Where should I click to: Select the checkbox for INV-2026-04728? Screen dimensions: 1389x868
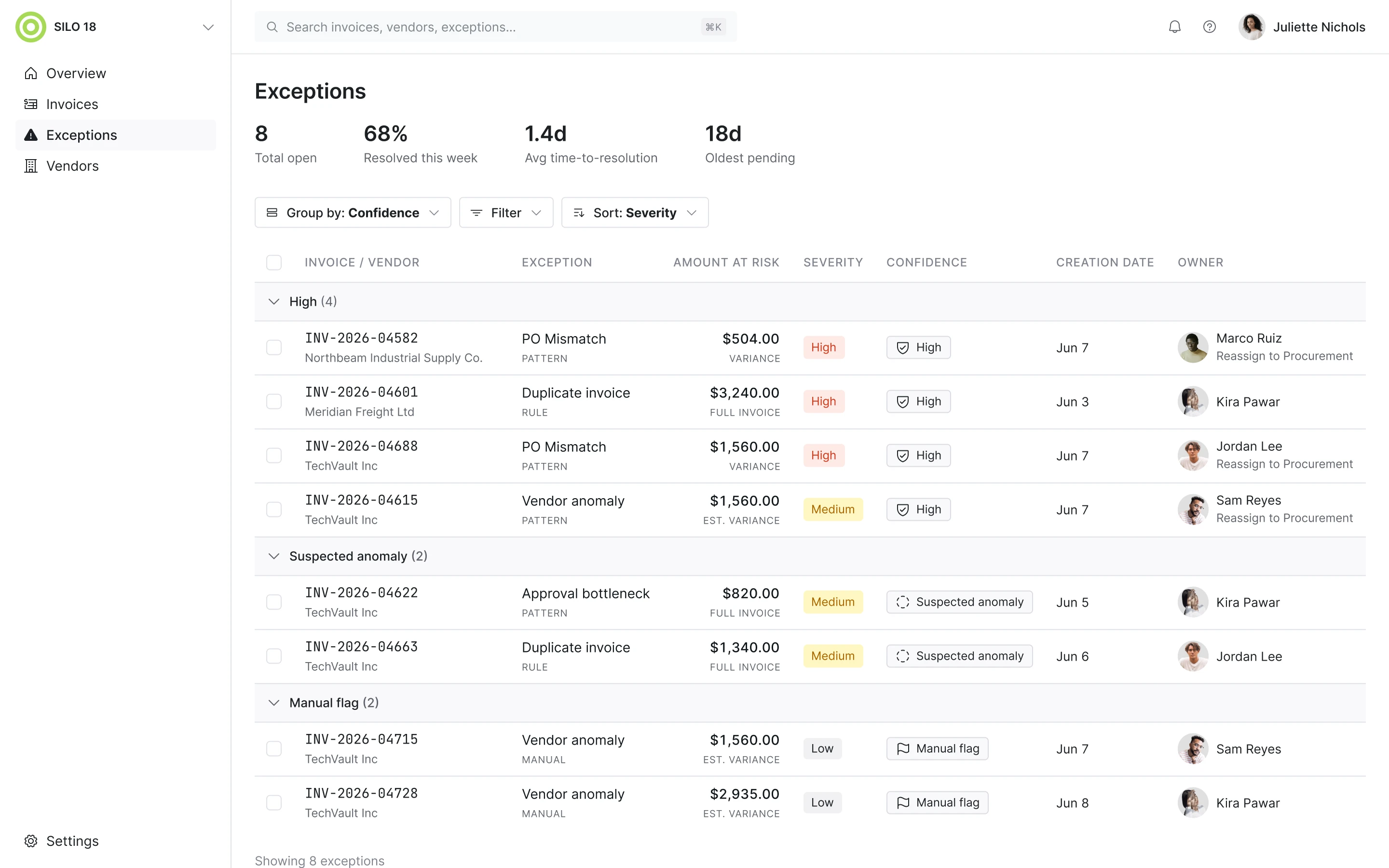tap(274, 802)
